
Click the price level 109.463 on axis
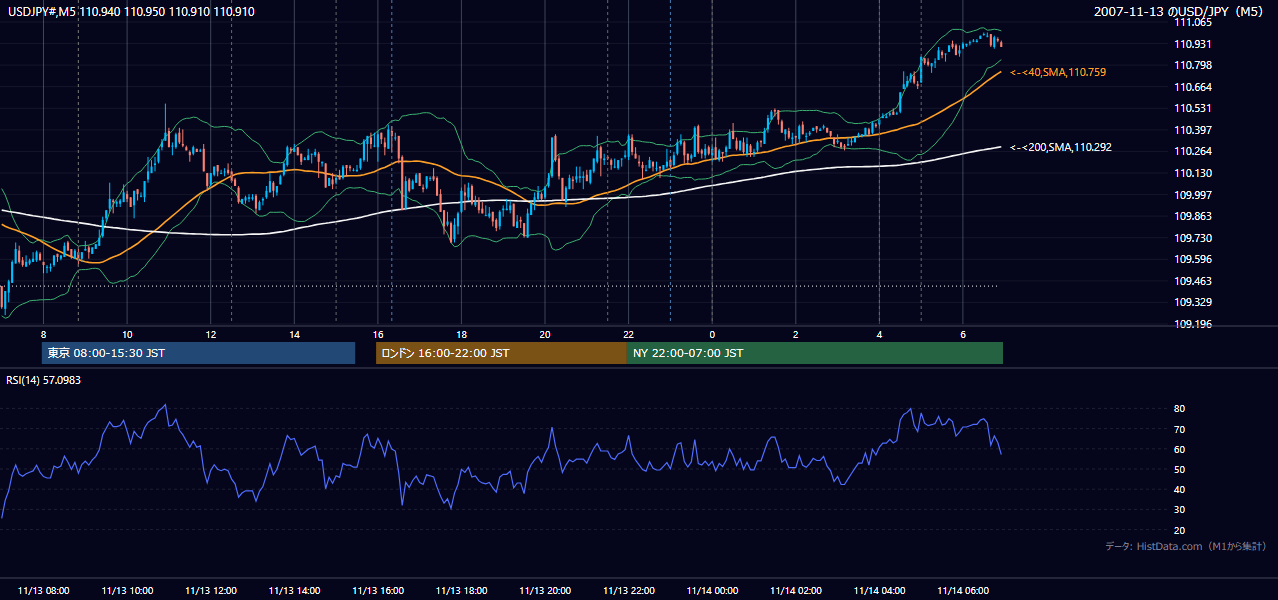click(x=1193, y=281)
